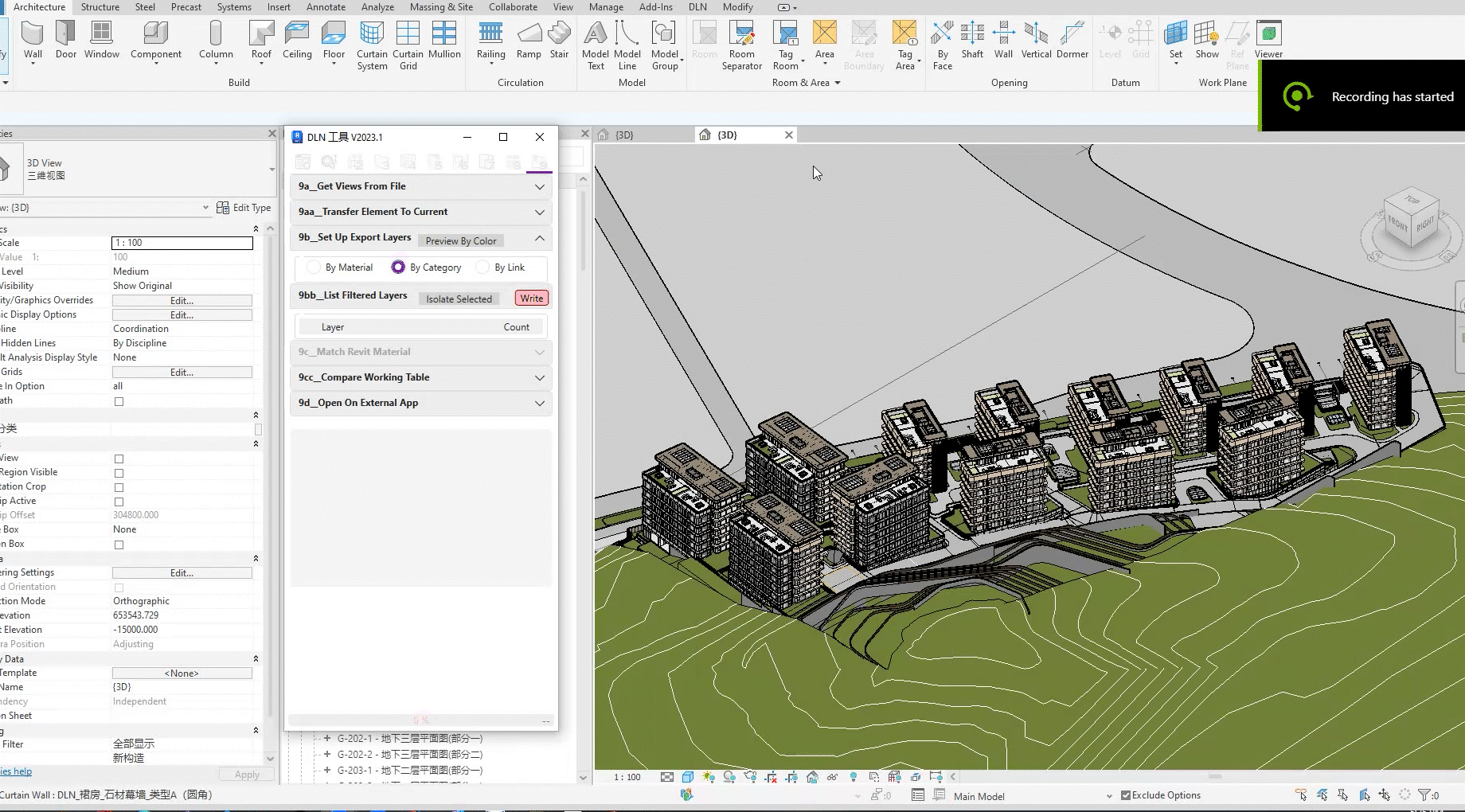Select the Roof tool
Viewport: 1465px width, 812px height.
pos(261,41)
